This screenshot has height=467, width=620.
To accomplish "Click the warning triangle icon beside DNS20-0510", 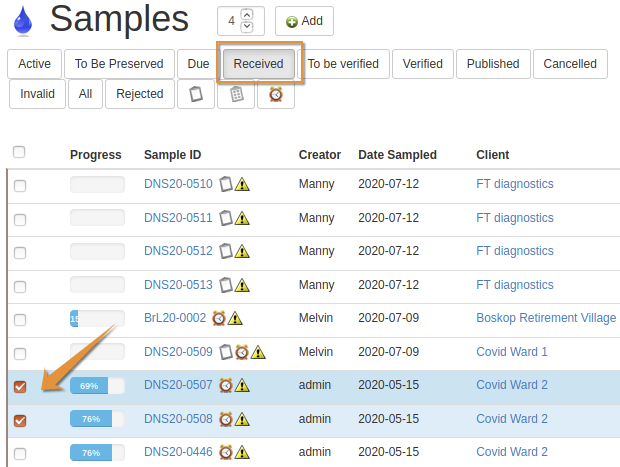I will coord(242,184).
